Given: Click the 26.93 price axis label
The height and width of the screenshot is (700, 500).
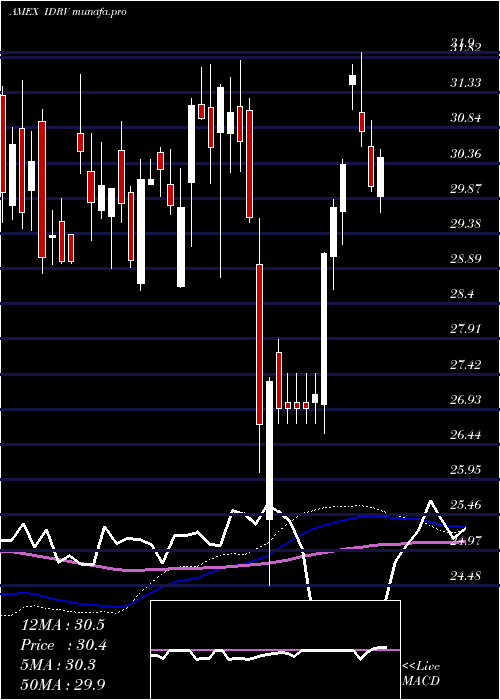Looking at the screenshot, I should click(466, 399).
